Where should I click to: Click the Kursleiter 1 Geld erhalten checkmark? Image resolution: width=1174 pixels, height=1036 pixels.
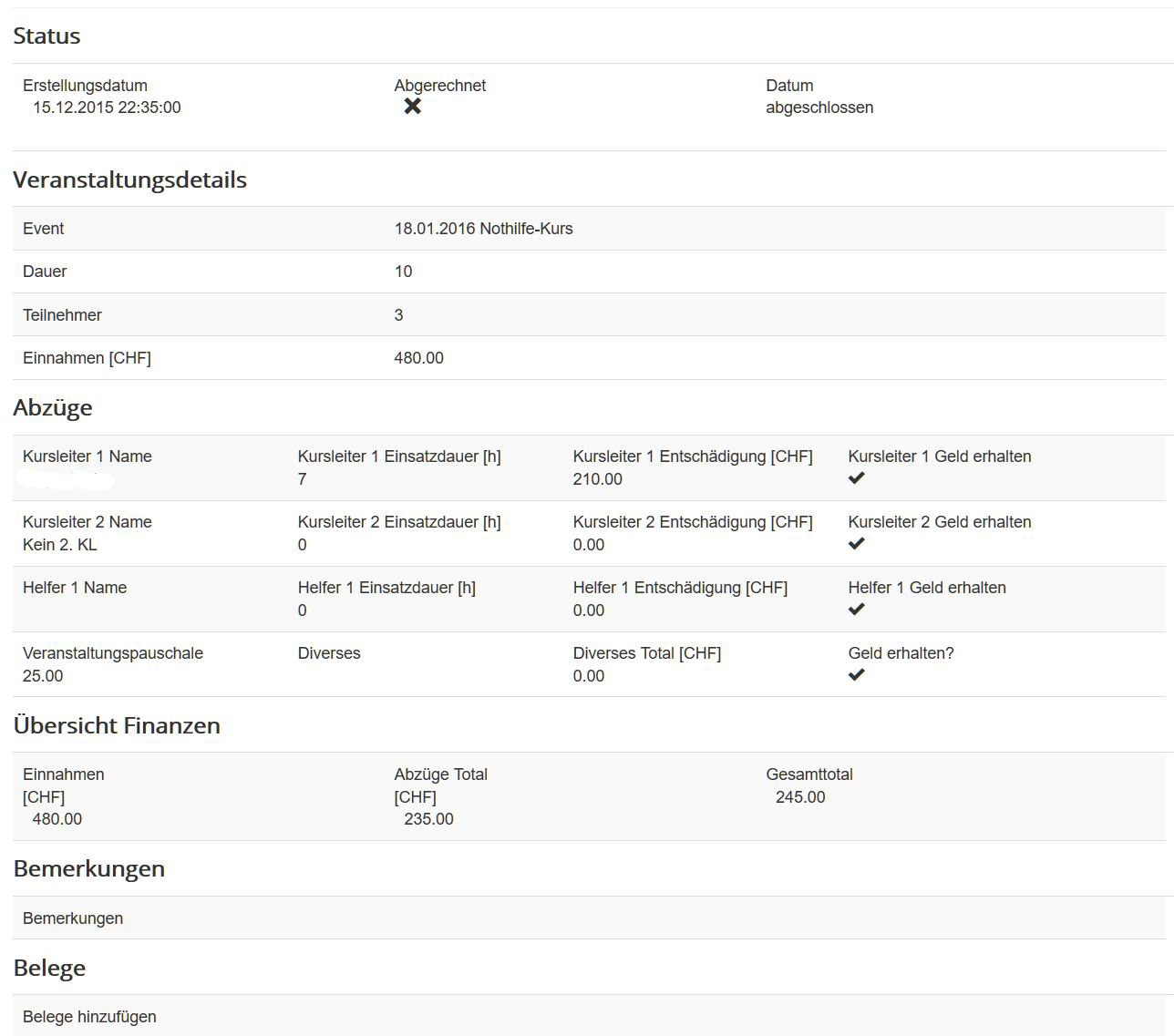[856, 478]
